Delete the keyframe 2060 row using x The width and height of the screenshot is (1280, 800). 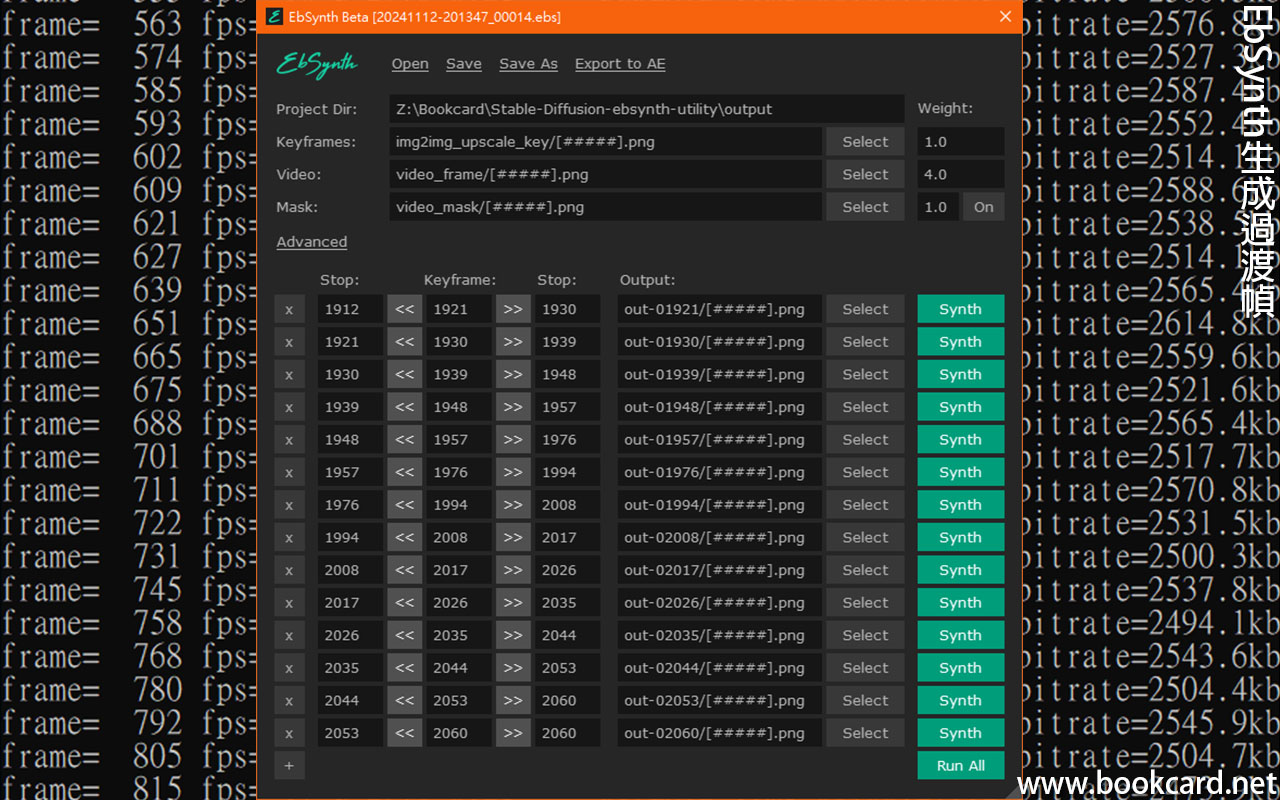click(289, 733)
